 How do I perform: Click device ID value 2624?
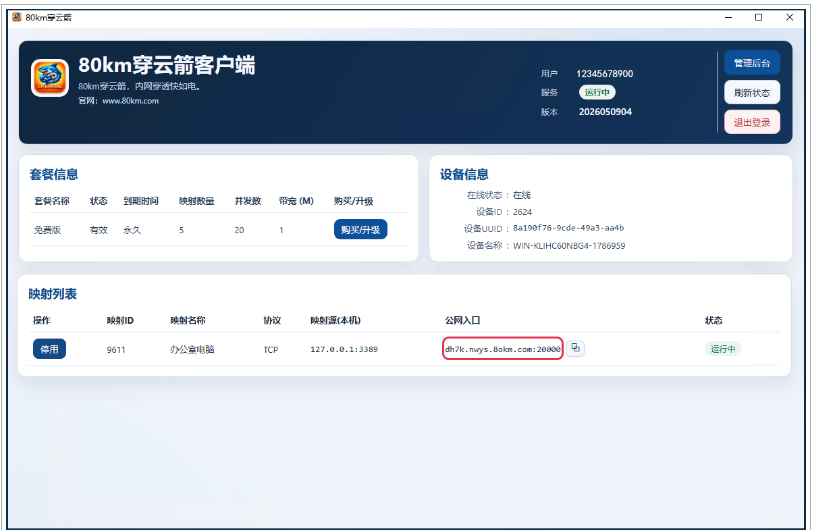[522, 212]
